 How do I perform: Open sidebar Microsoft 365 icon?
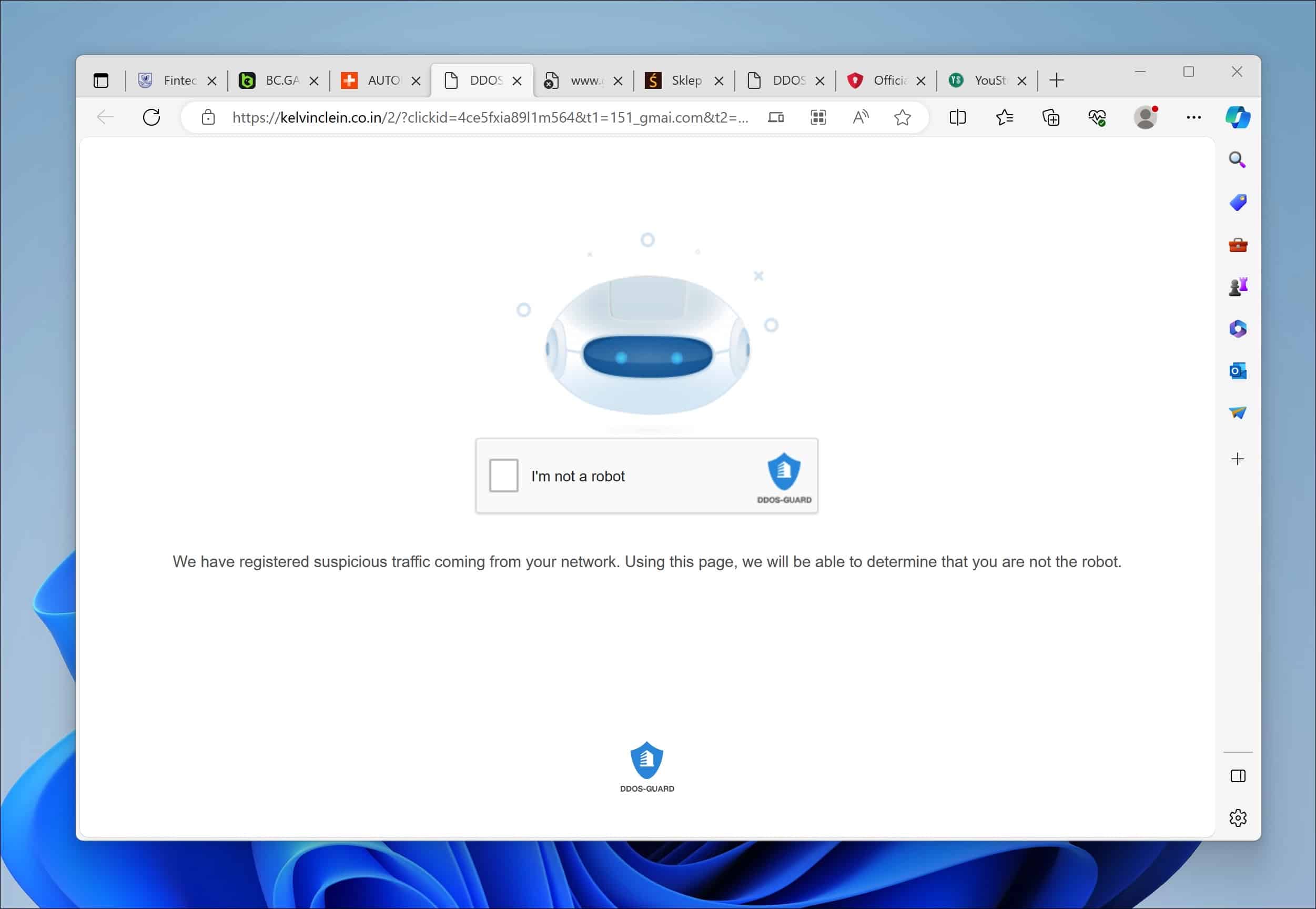click(x=1238, y=329)
